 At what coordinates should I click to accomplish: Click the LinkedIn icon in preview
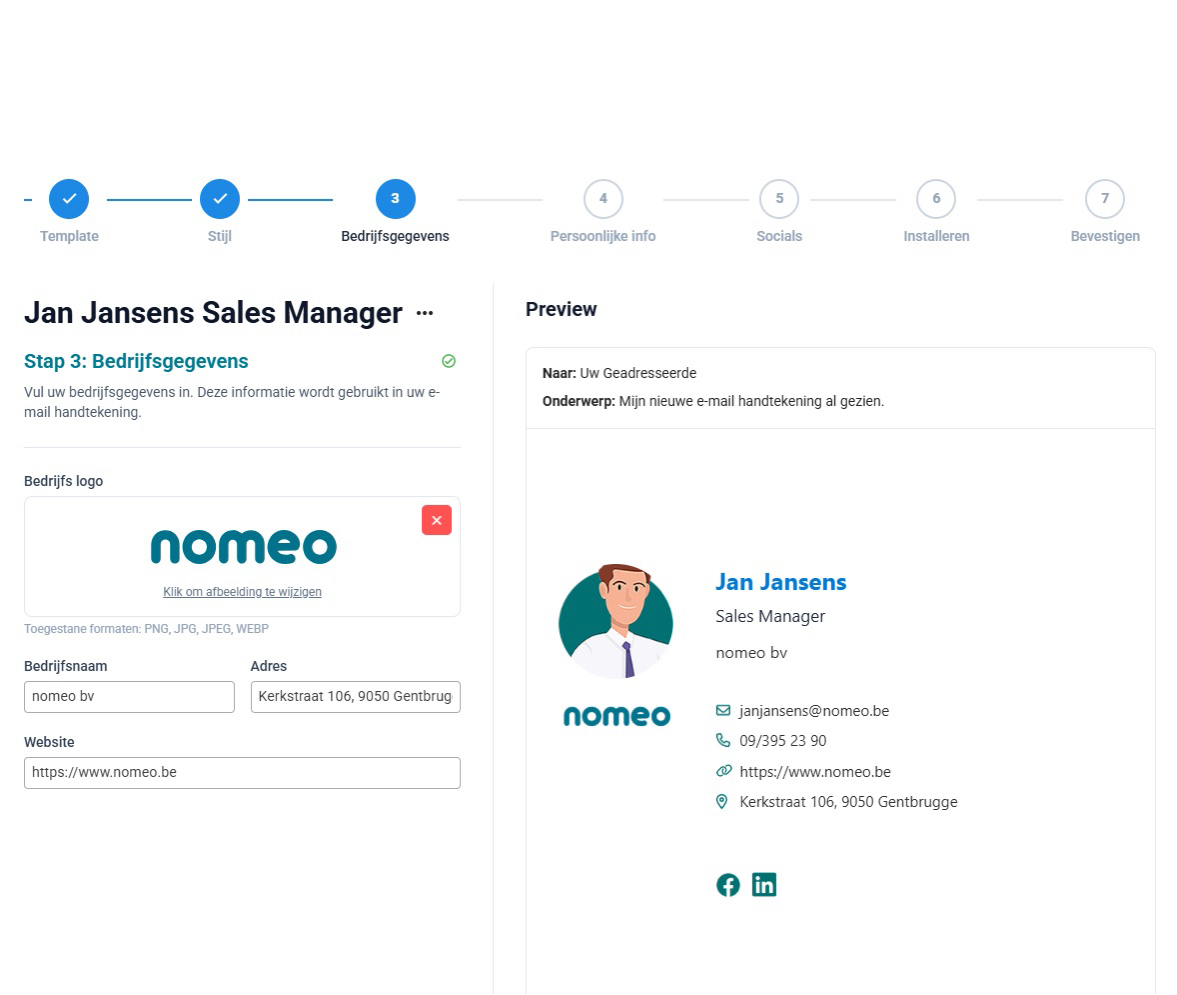pos(764,885)
